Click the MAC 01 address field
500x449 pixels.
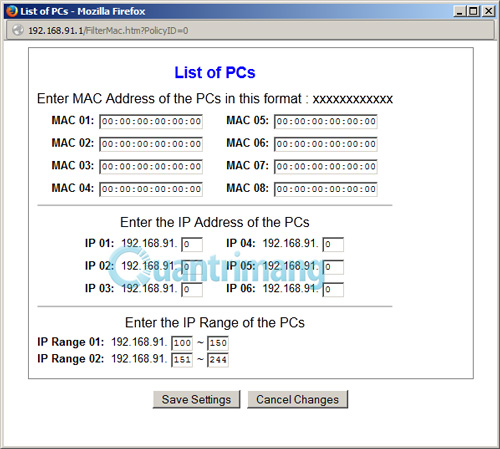(151, 121)
